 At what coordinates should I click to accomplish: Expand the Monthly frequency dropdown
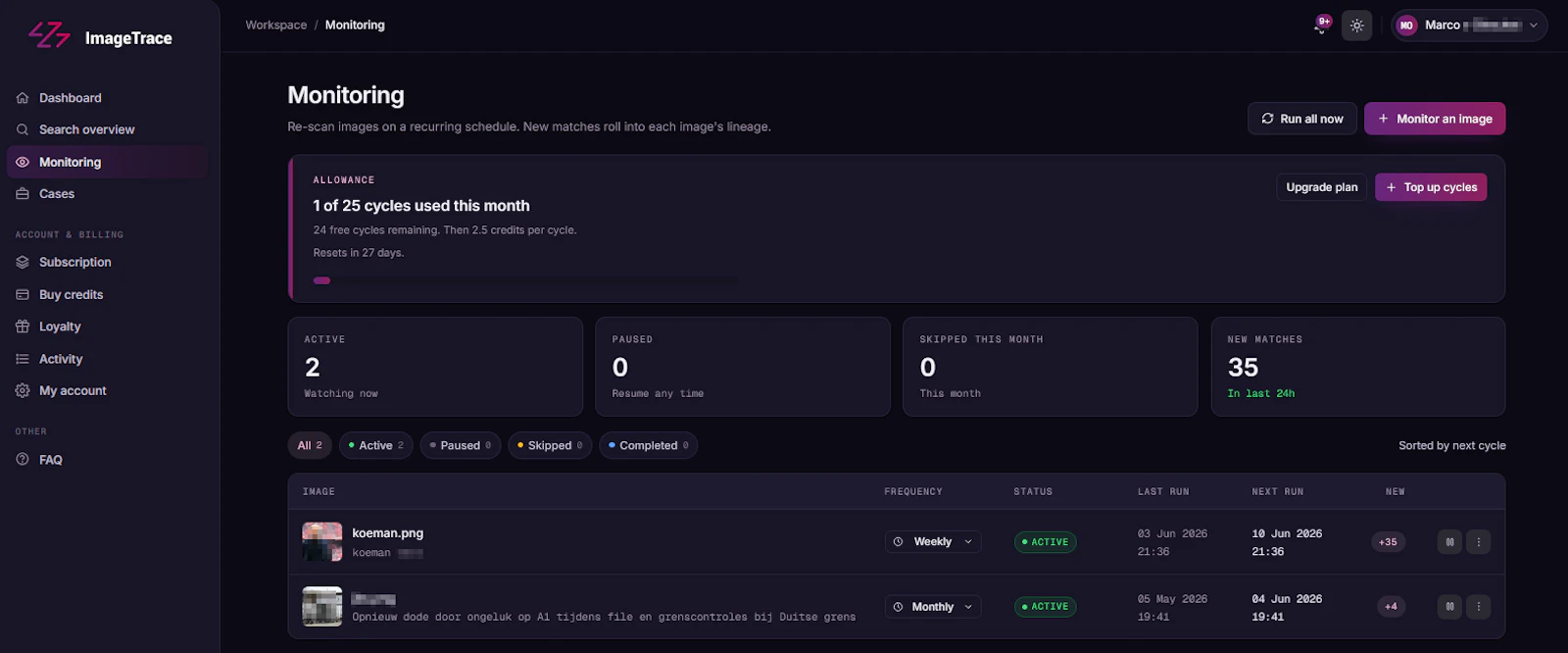933,606
